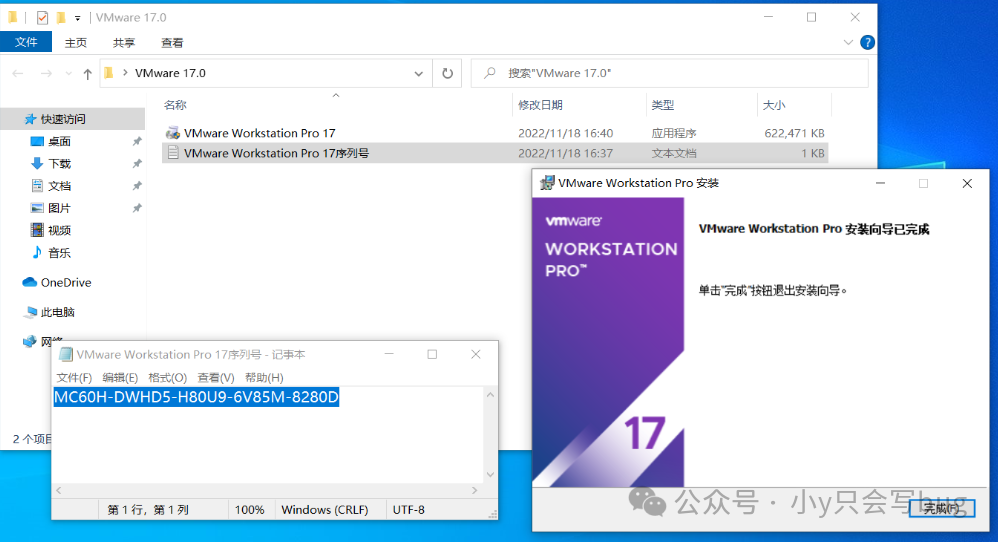Click UTF-8 encoding in Notepad status bar
This screenshot has height=542, width=998.
pyautogui.click(x=409, y=510)
